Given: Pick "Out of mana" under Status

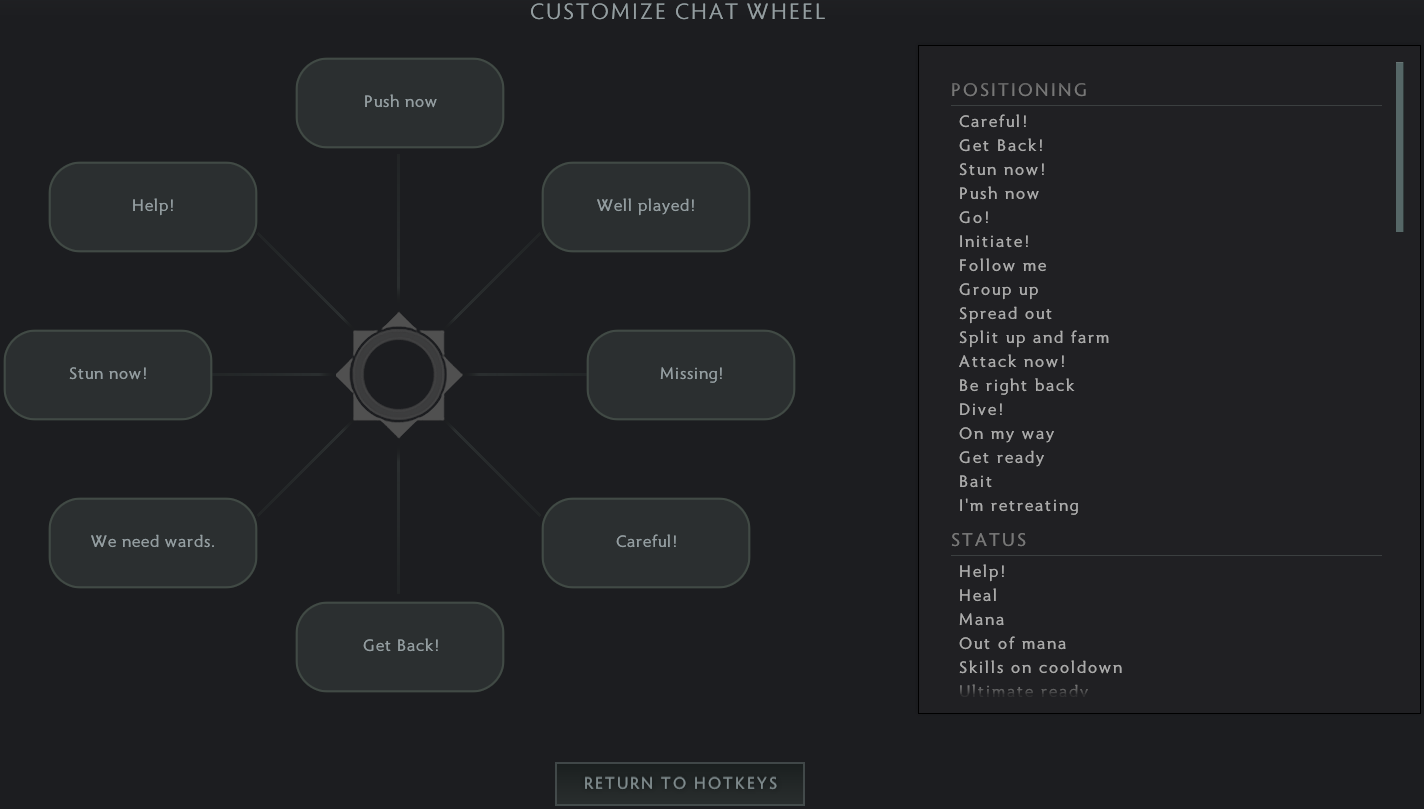Looking at the screenshot, I should coord(1012,644).
